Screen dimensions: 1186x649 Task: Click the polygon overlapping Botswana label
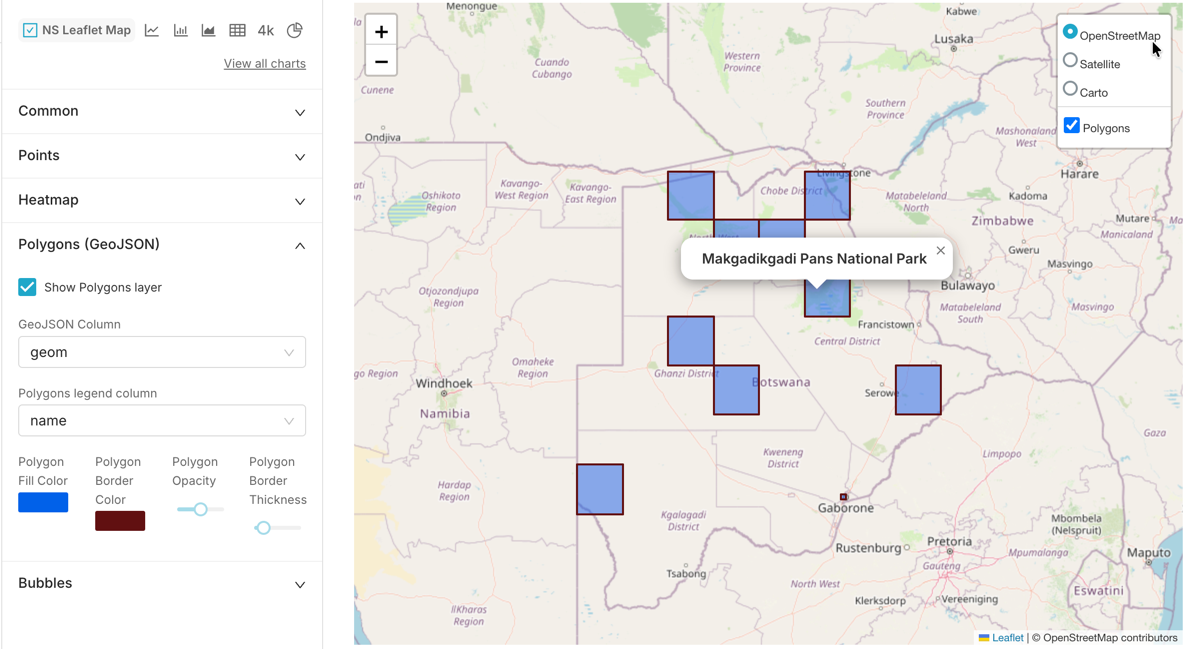click(x=736, y=390)
